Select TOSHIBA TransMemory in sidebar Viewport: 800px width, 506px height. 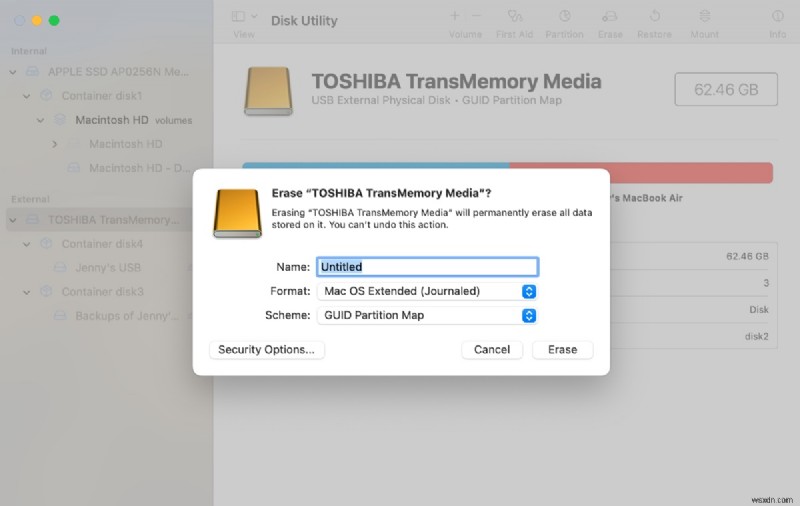click(x=113, y=220)
